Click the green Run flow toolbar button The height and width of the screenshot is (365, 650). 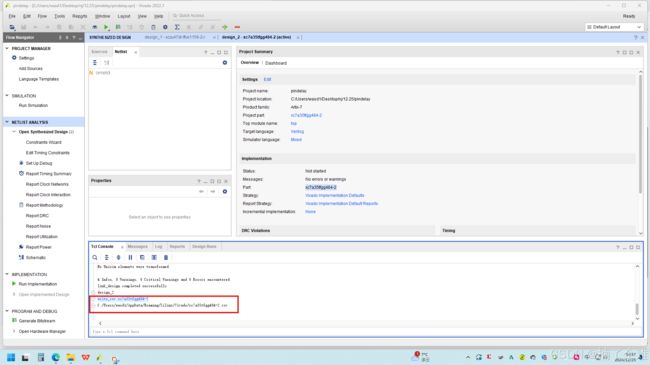106,27
